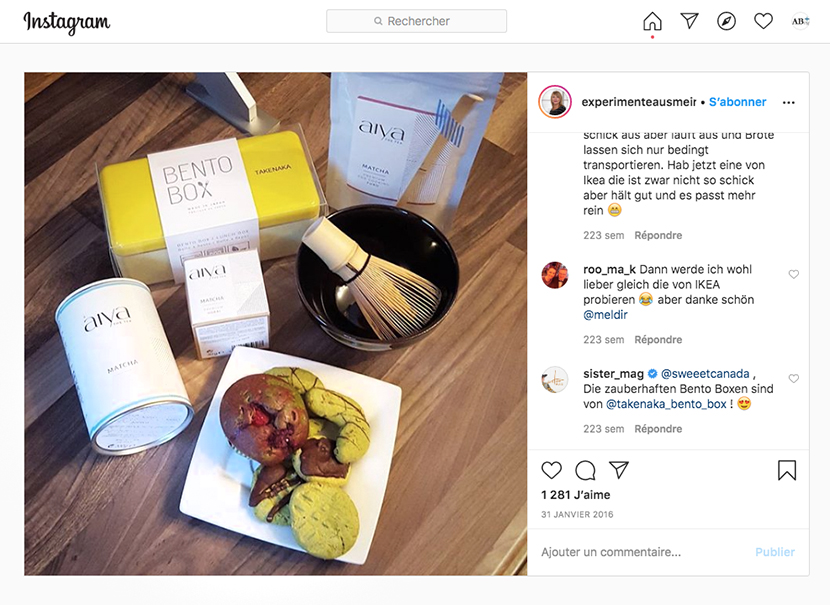Image resolution: width=830 pixels, height=605 pixels.
Task: Save post using the bookmark icon
Action: click(x=787, y=470)
